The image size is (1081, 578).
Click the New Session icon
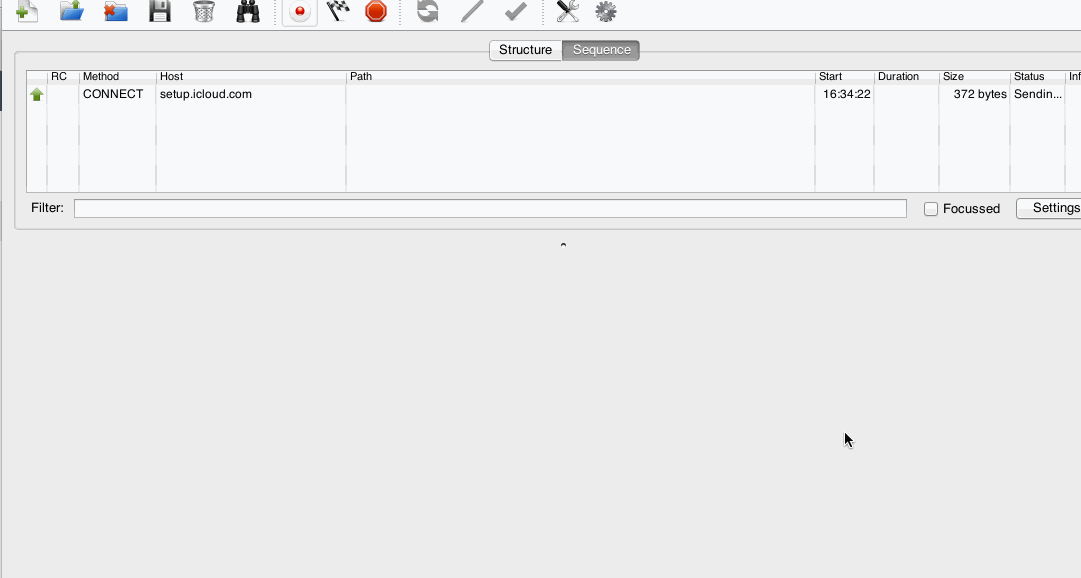(27, 11)
